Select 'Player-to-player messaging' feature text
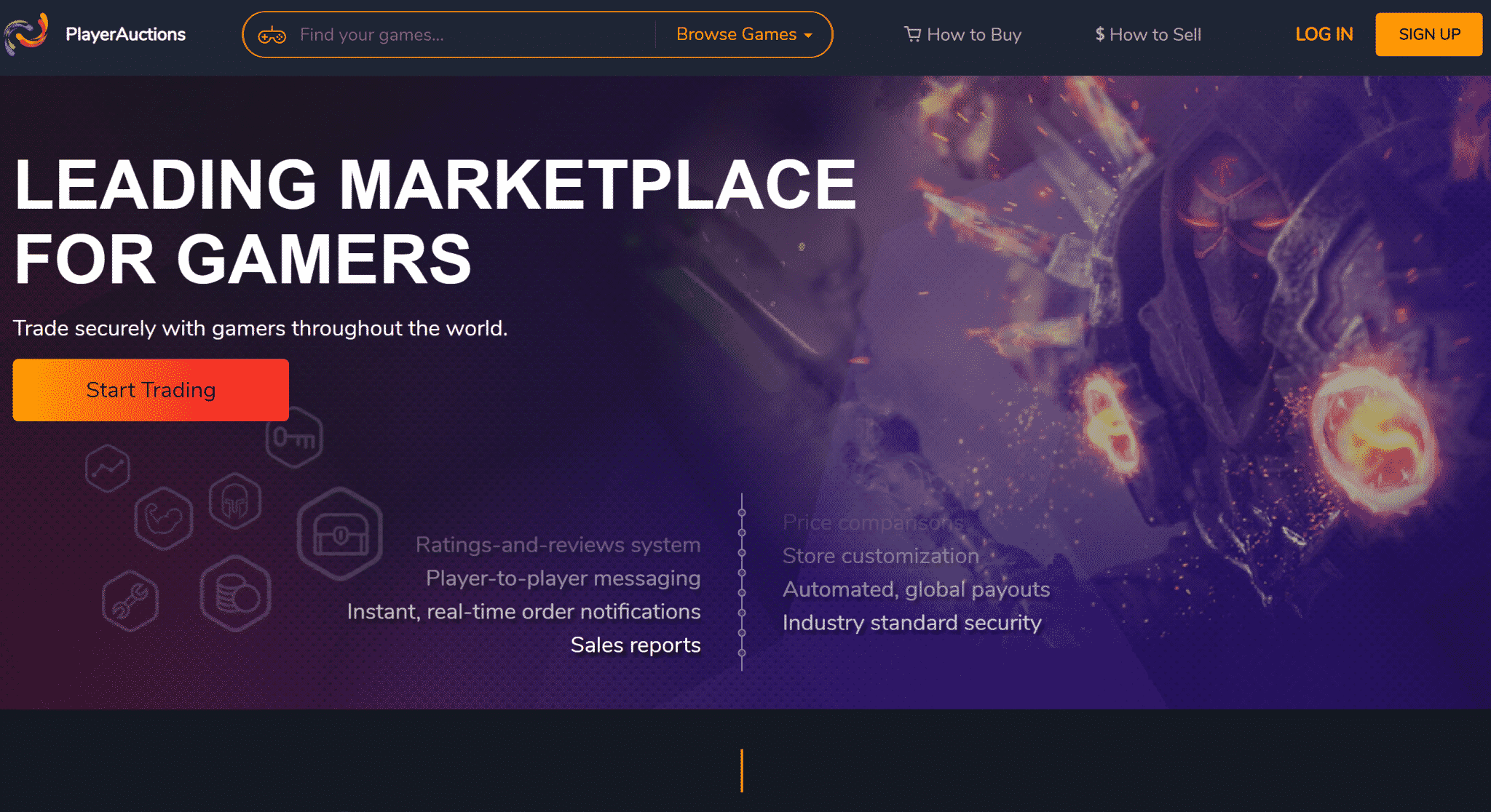 tap(563, 578)
